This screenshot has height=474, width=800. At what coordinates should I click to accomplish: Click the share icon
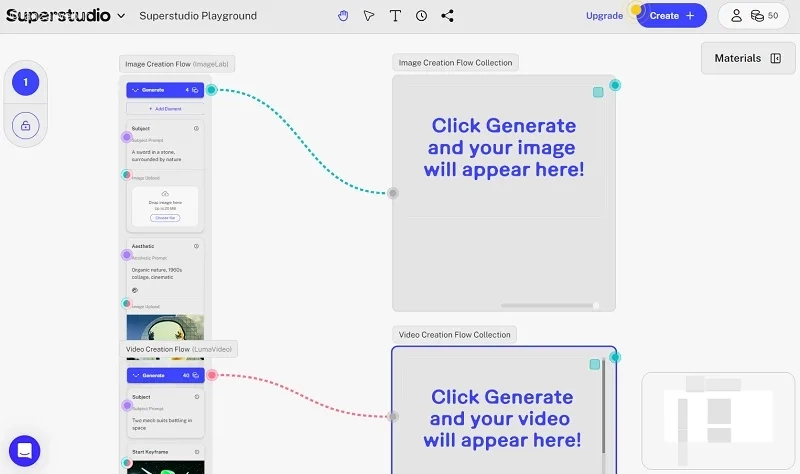[447, 16]
